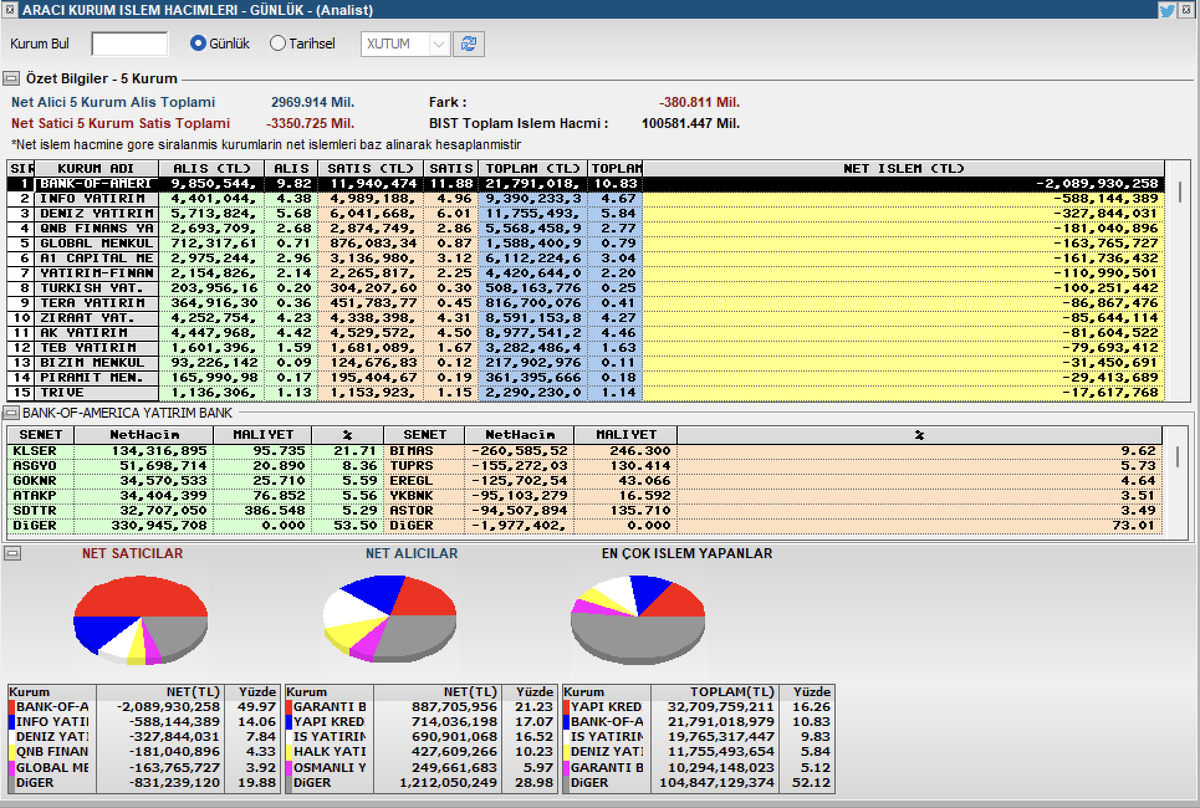
Task: Click the refresh icon beside XUTUM
Action: pyautogui.click(x=467, y=44)
